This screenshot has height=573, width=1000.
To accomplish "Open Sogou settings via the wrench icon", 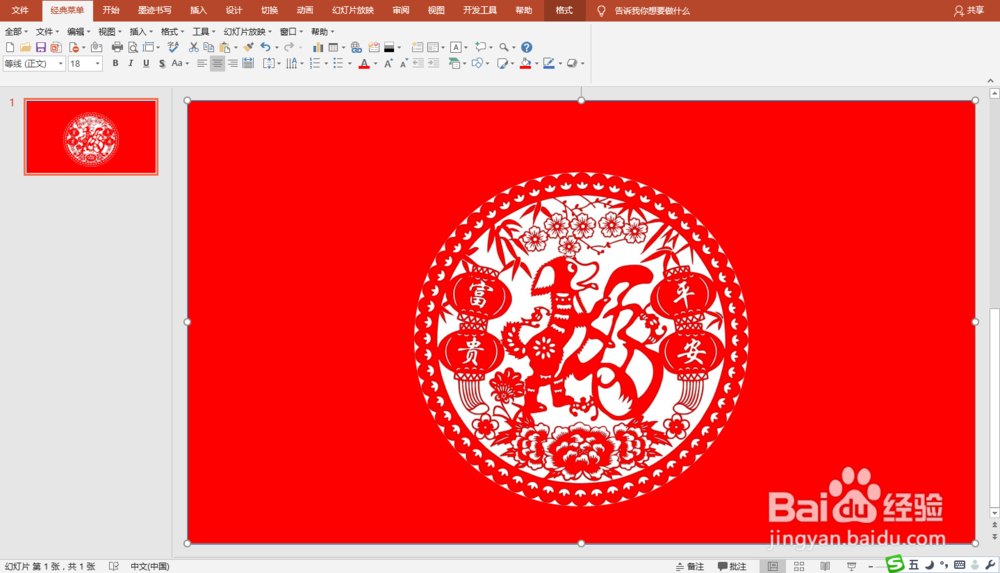I will [x=990, y=565].
